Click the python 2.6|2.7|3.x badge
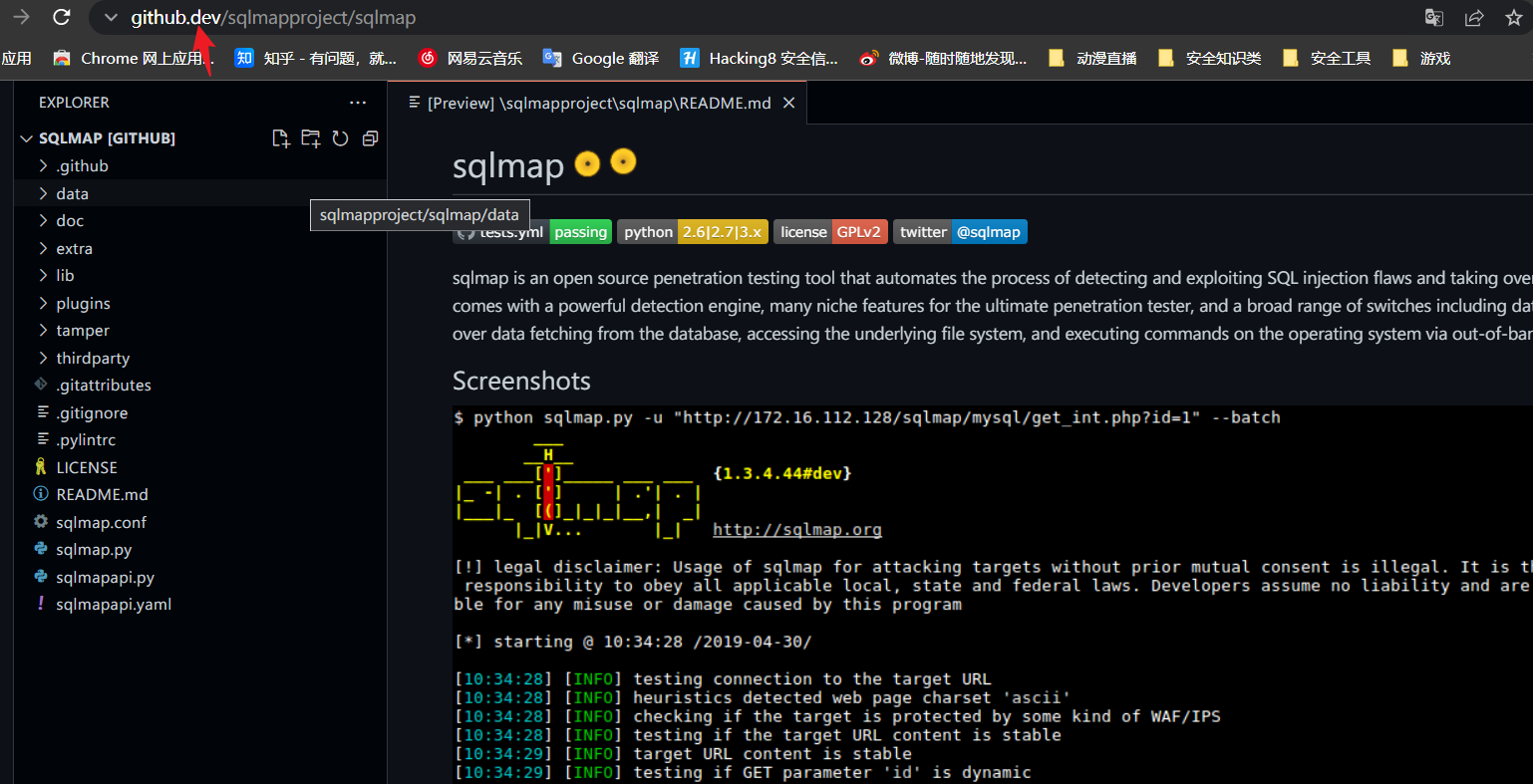This screenshot has width=1533, height=784. [x=693, y=232]
